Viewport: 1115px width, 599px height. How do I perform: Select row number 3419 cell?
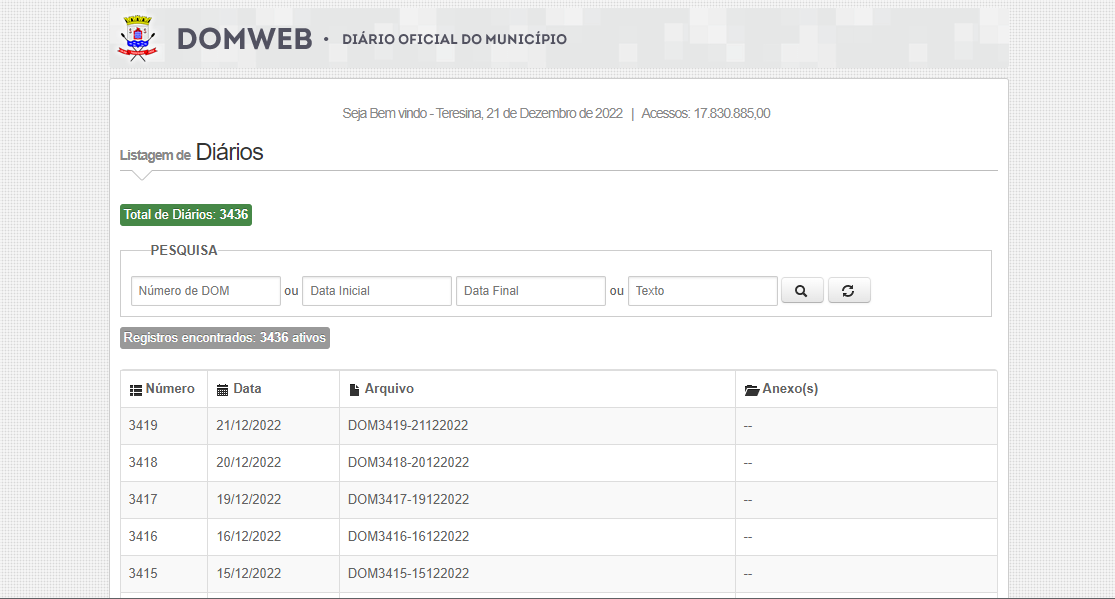(x=143, y=426)
